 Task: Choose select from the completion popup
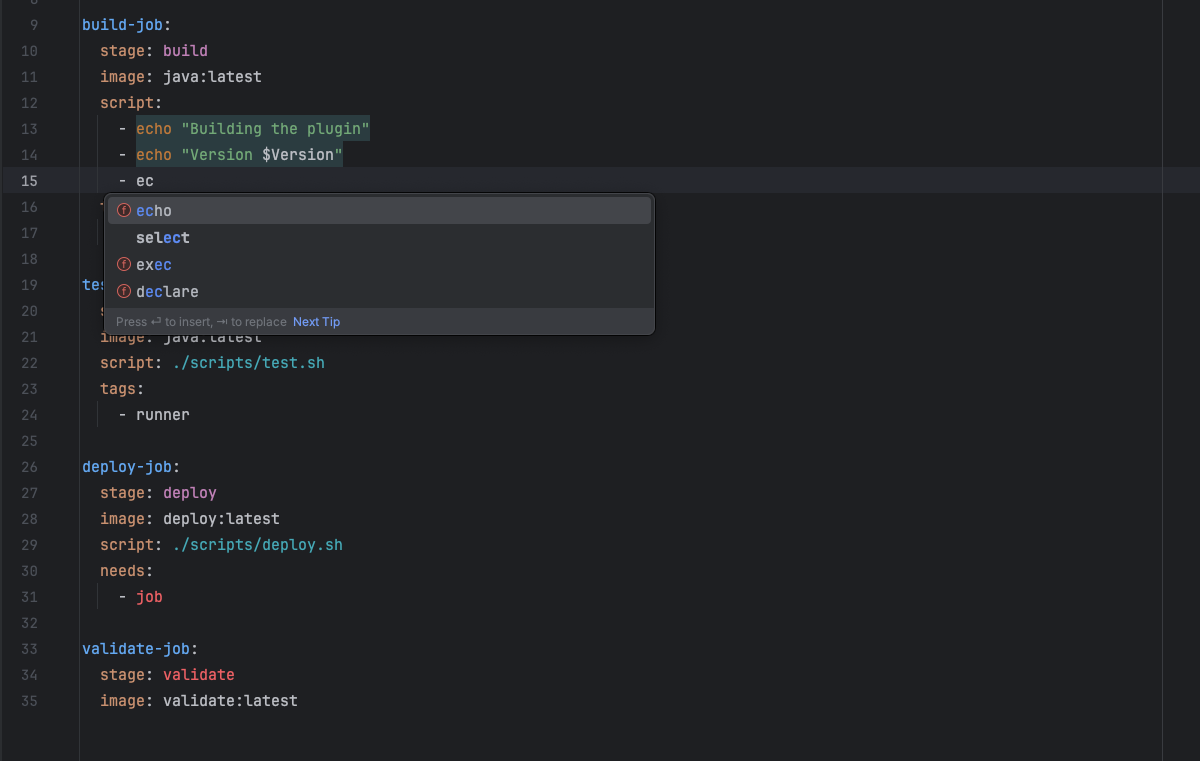pos(379,238)
